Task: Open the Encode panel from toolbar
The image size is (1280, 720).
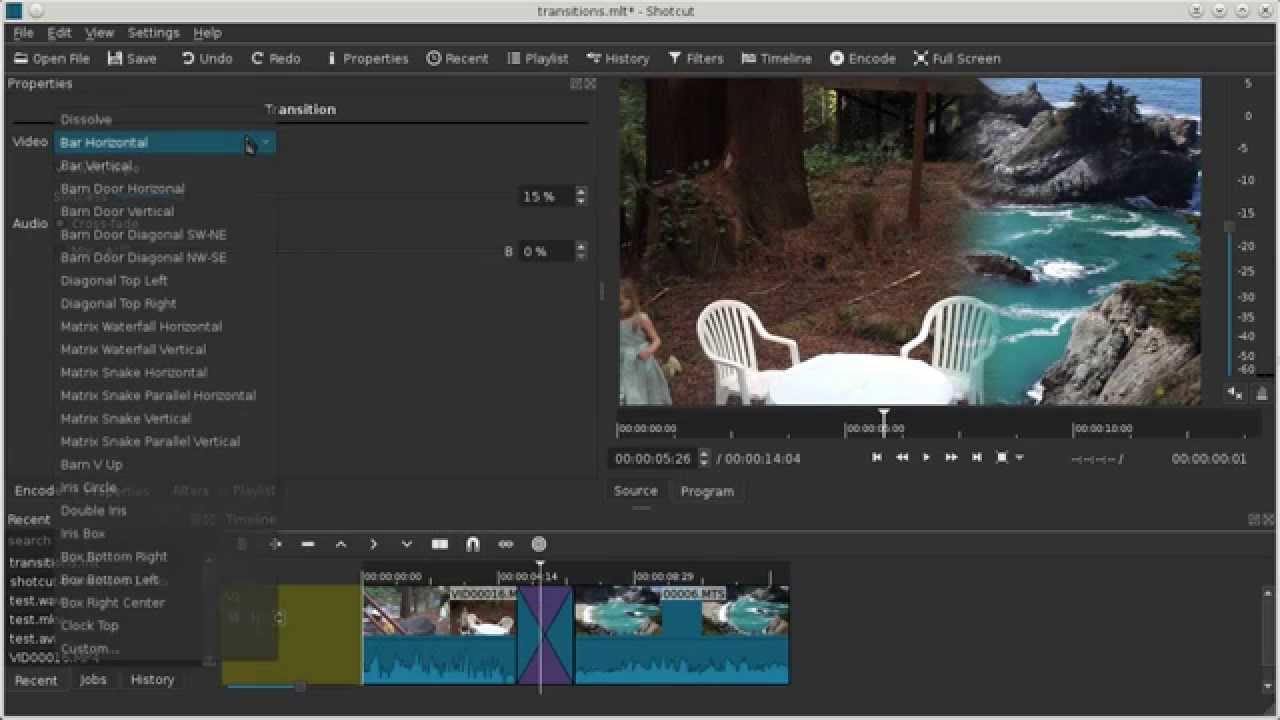Action: 862,58
